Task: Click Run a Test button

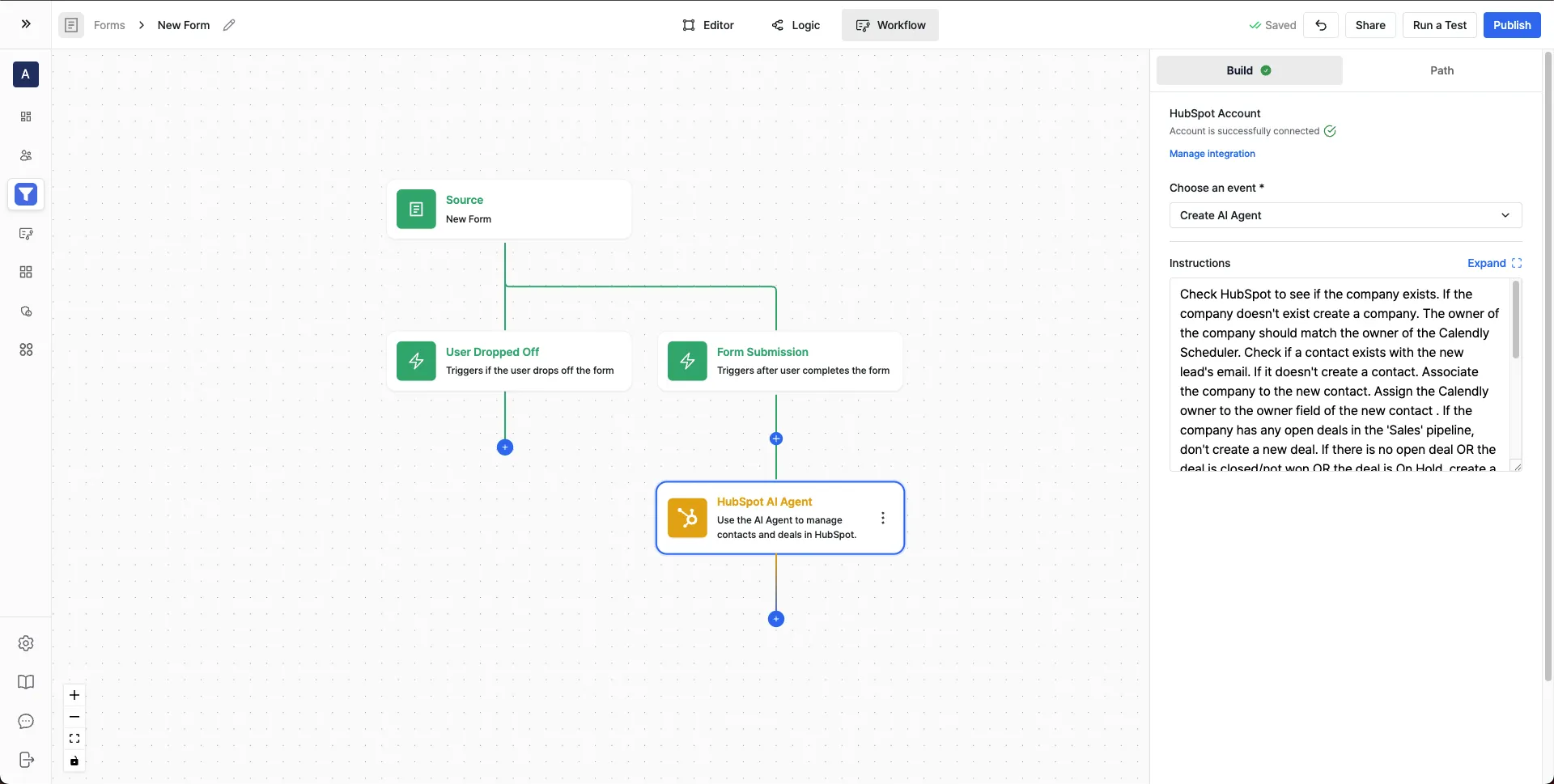Action: (x=1440, y=25)
